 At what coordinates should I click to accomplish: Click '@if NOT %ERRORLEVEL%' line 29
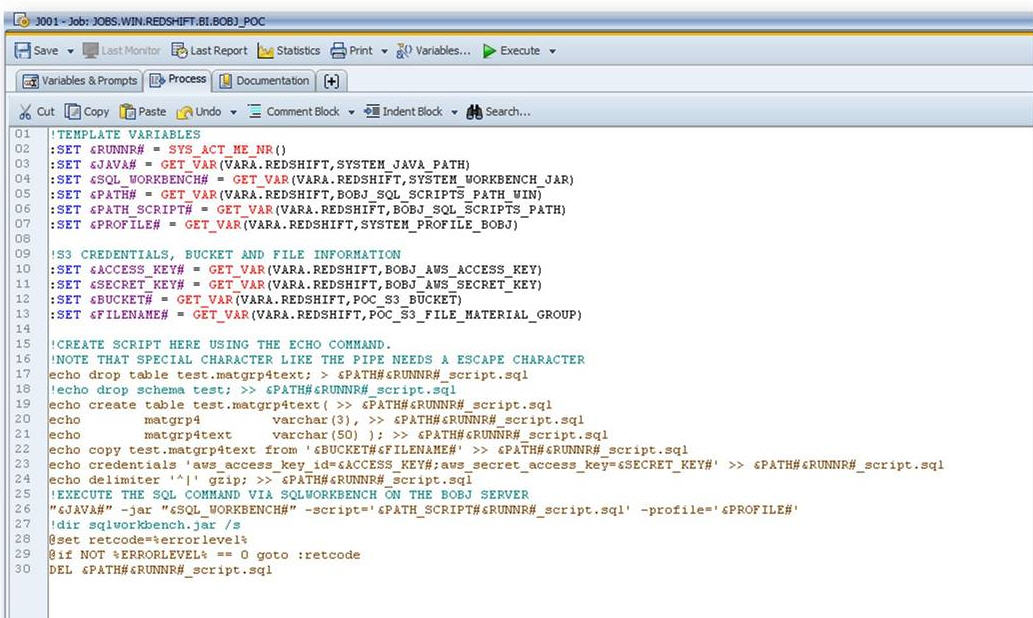(205, 556)
